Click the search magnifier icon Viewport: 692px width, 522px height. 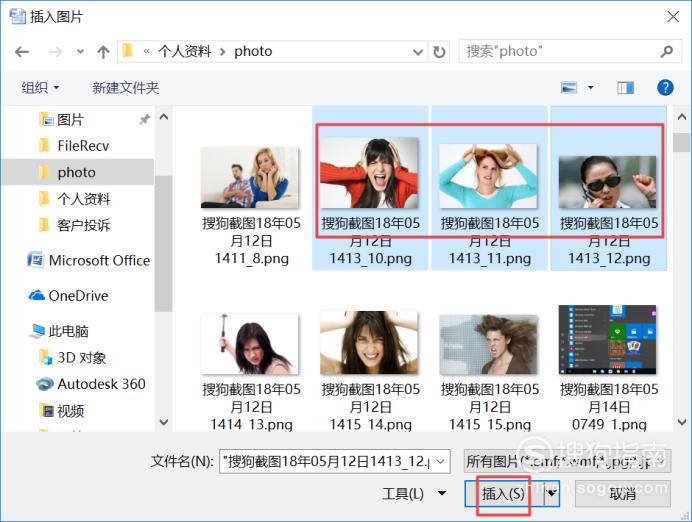[x=666, y=51]
